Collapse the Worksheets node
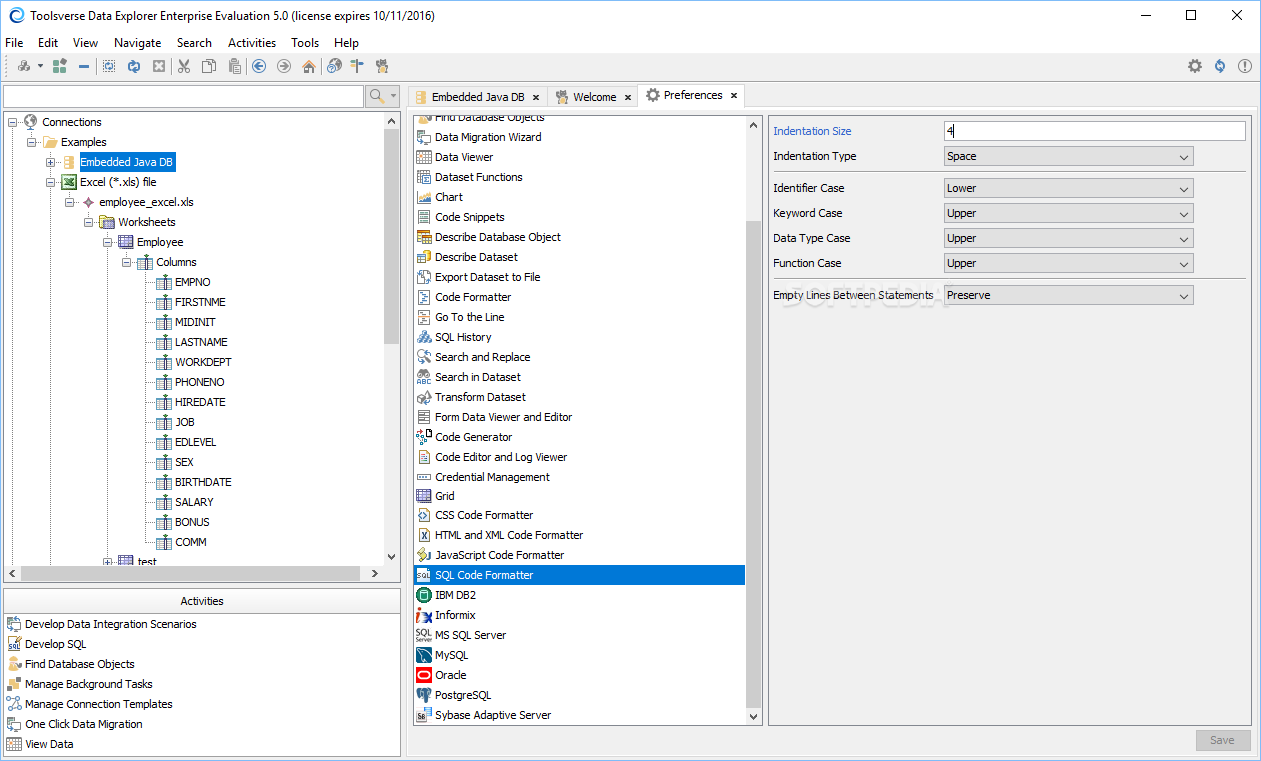 pos(89,222)
